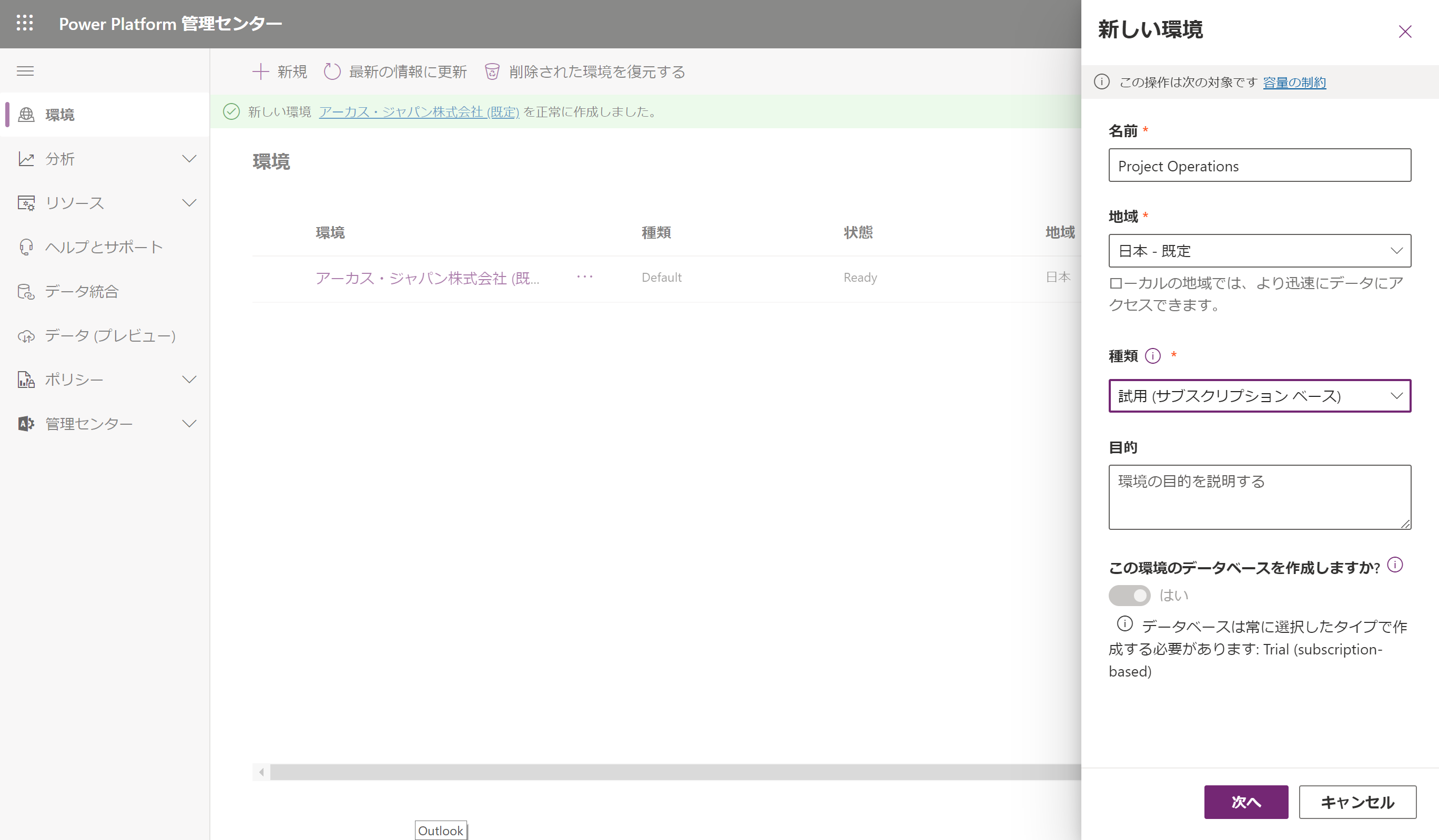Screen dimensions: 1439x840
Task: Open データ (プレビュー) in sidebar
Action: (x=105, y=335)
